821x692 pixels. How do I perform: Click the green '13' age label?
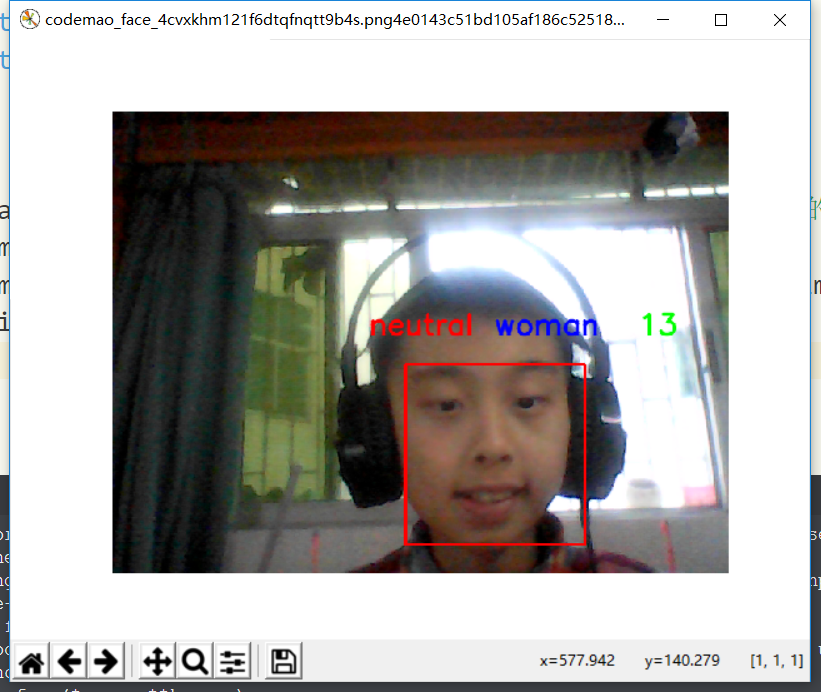tap(659, 325)
